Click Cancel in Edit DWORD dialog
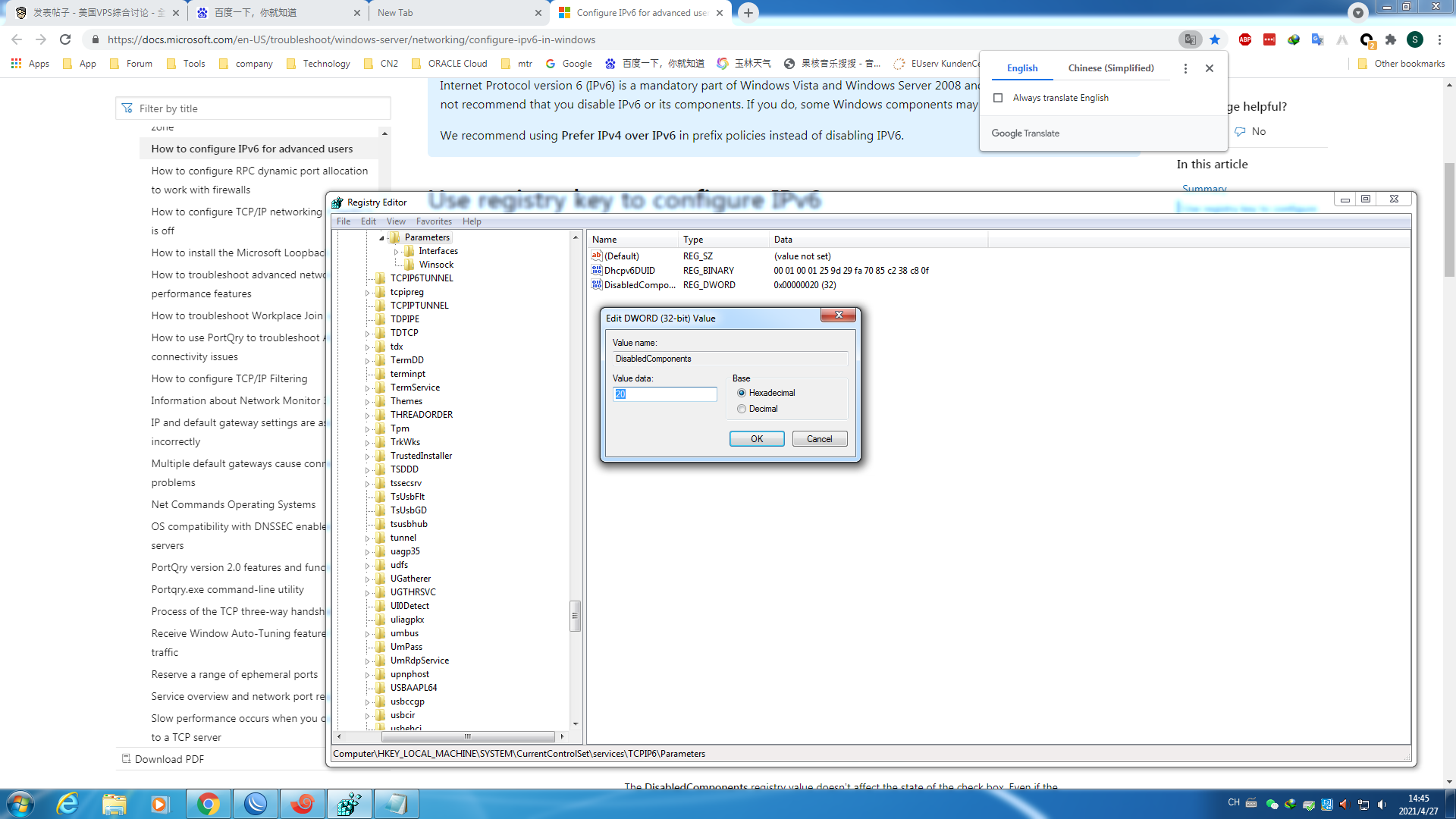Screen dimensions: 1456x819 click(819, 439)
